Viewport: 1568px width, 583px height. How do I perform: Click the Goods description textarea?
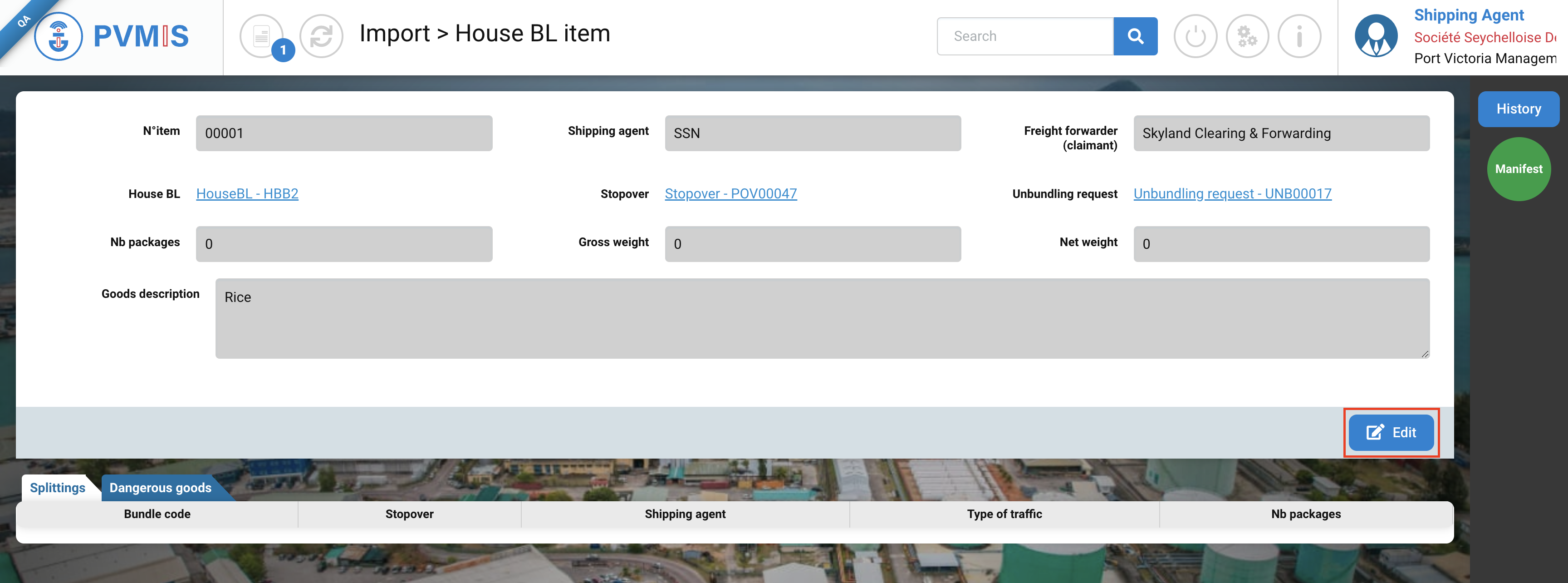[822, 319]
